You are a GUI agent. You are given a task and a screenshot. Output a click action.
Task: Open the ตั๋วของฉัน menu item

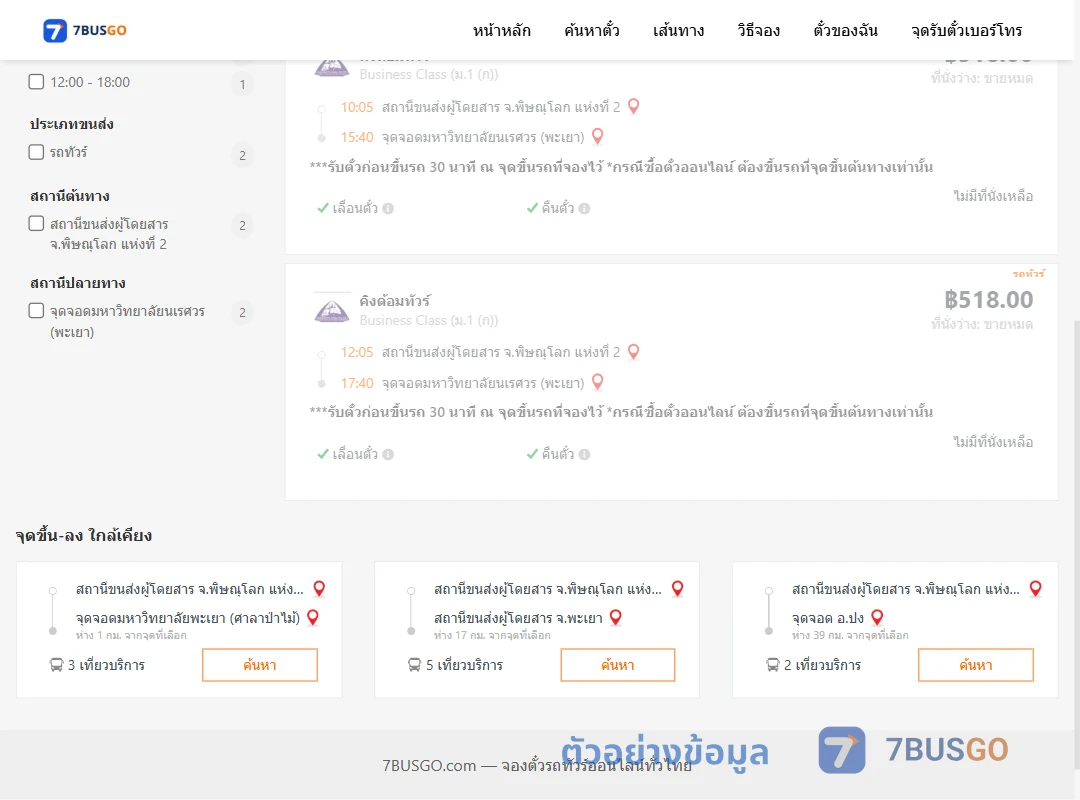tap(845, 30)
